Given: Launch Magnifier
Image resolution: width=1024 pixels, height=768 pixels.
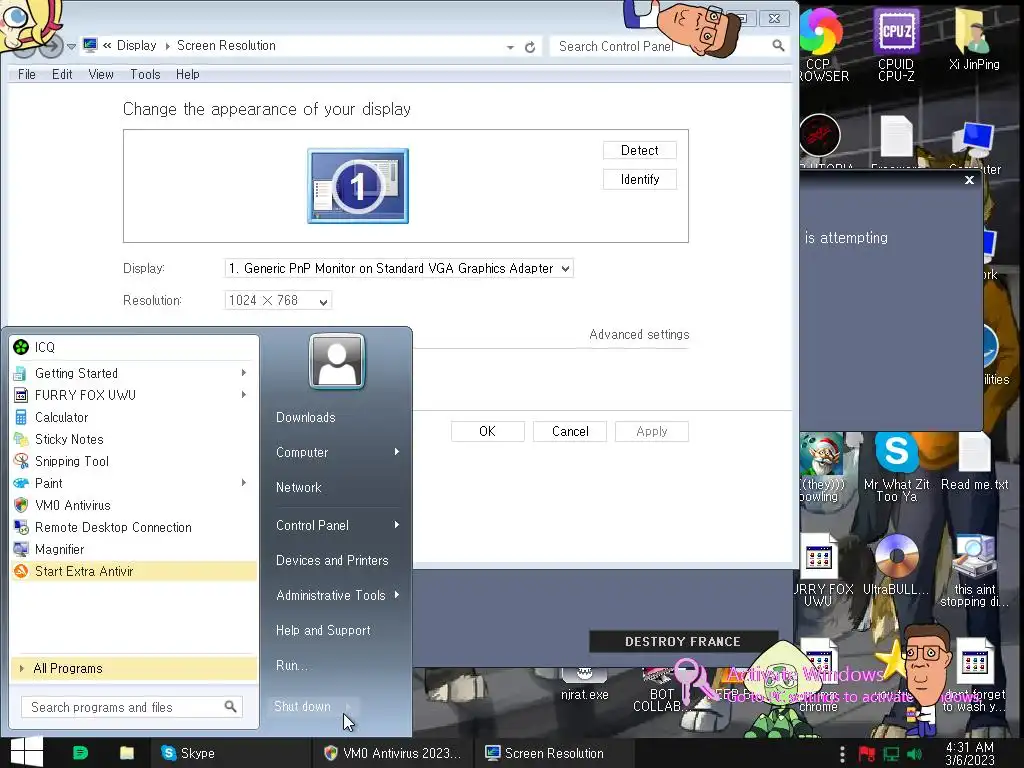Looking at the screenshot, I should pos(134,550).
